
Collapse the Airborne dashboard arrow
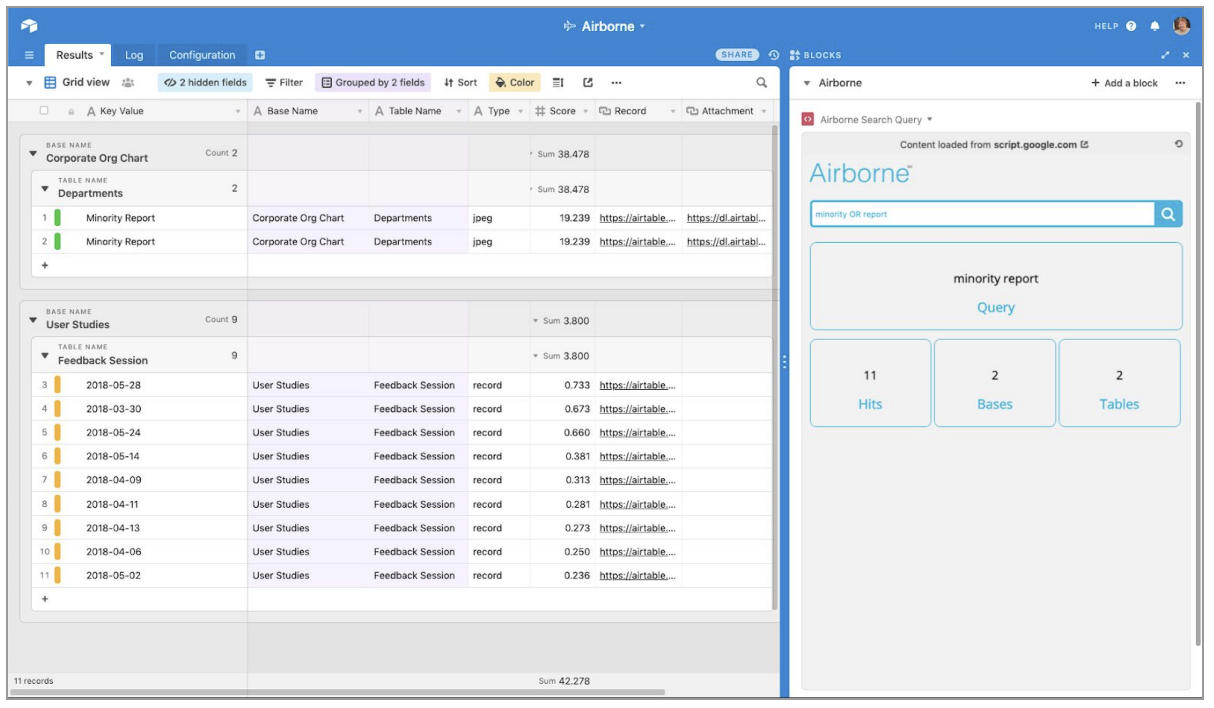[808, 83]
